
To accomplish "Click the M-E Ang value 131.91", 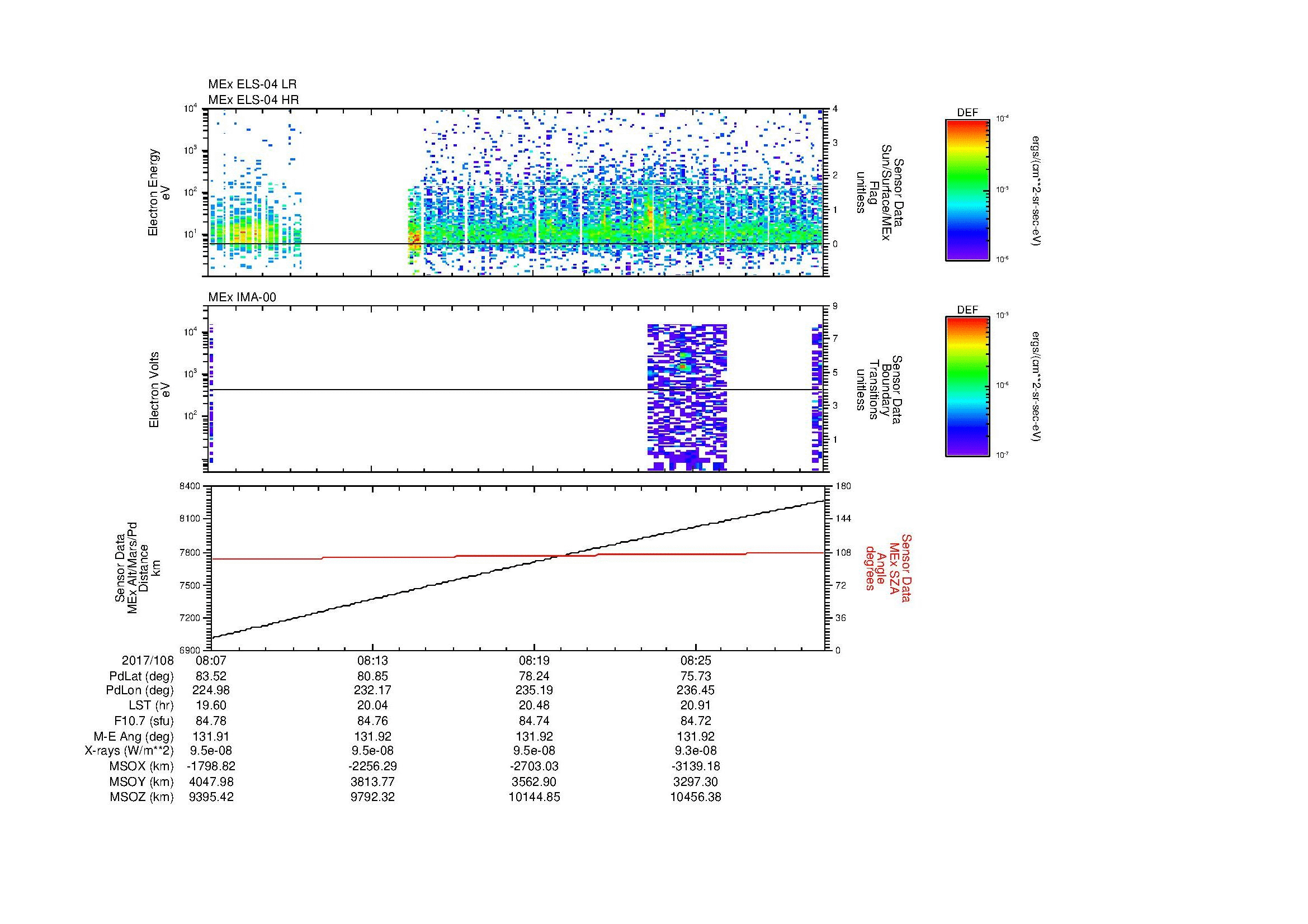I will click(211, 736).
